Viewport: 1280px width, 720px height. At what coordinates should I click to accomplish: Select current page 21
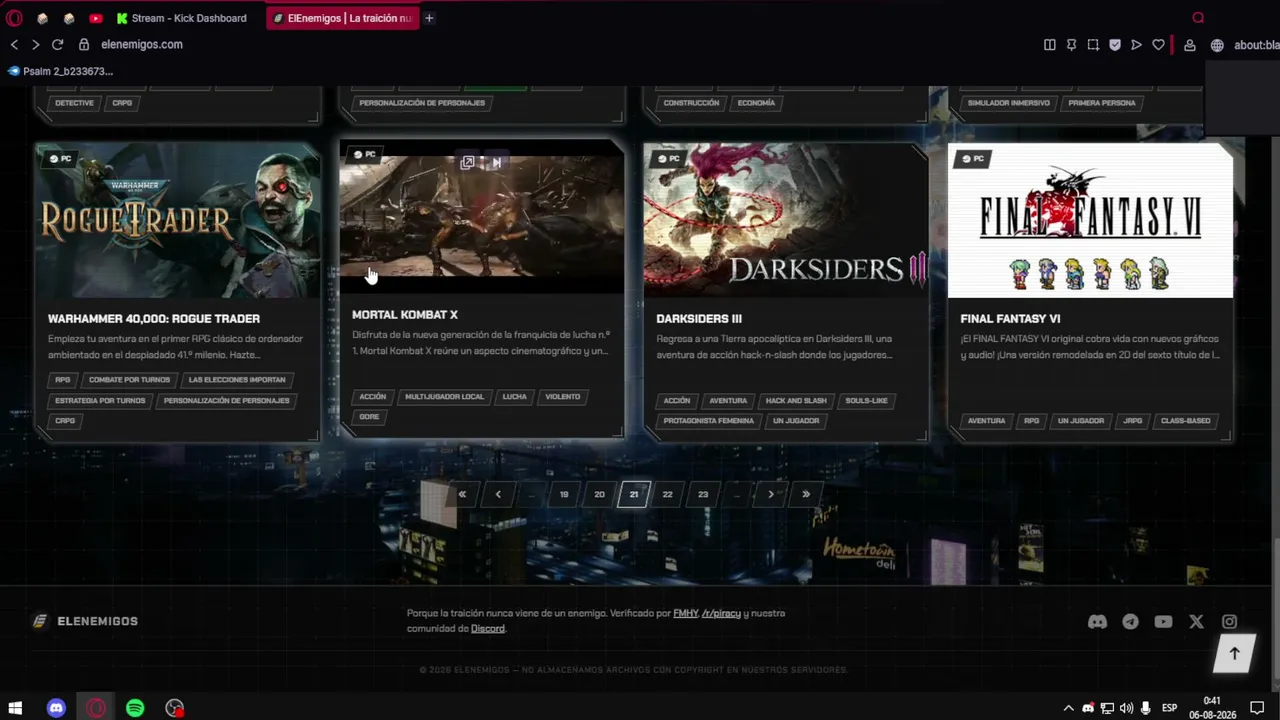[634, 494]
